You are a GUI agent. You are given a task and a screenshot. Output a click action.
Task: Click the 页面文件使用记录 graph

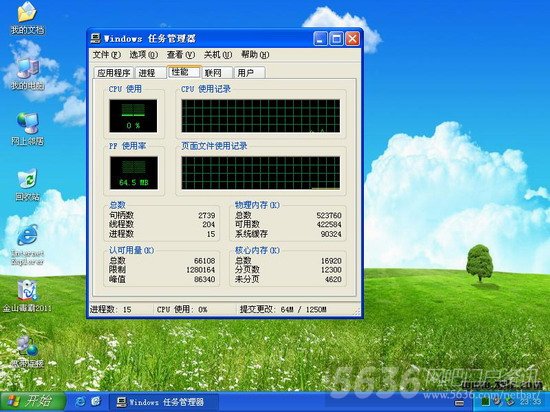click(x=261, y=173)
